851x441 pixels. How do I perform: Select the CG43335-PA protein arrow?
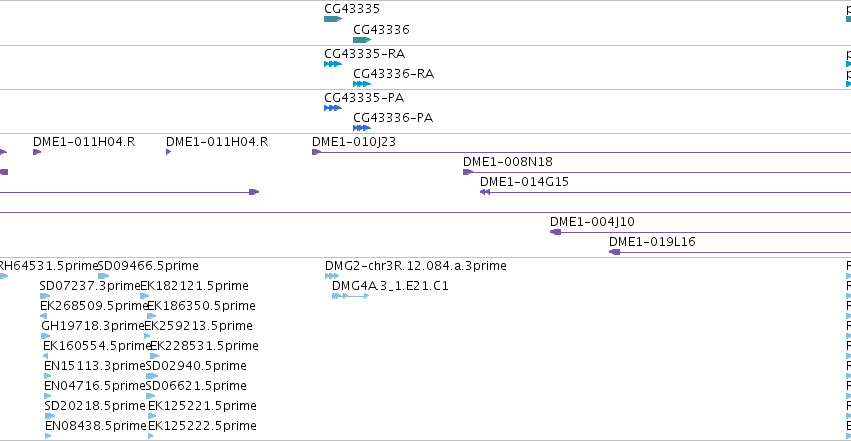pos(333,108)
